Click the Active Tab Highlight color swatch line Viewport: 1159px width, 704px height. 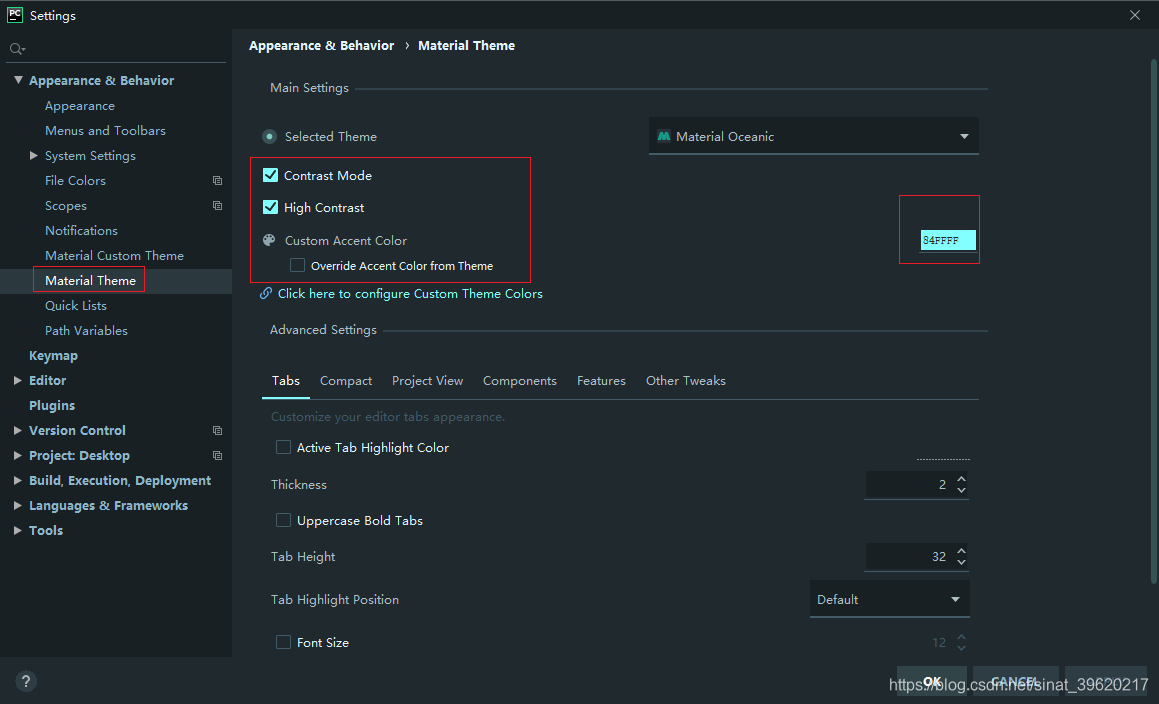pyautogui.click(x=943, y=458)
